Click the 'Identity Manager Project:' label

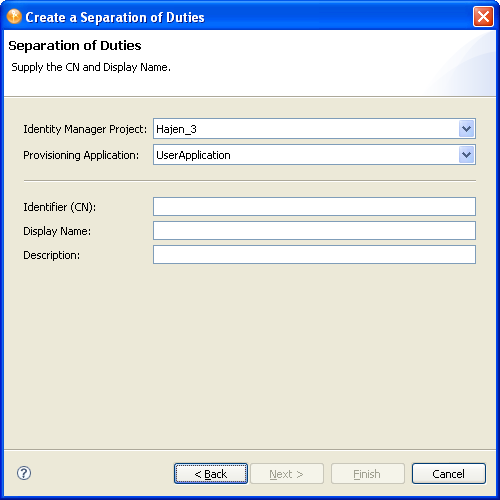click(x=85, y=129)
